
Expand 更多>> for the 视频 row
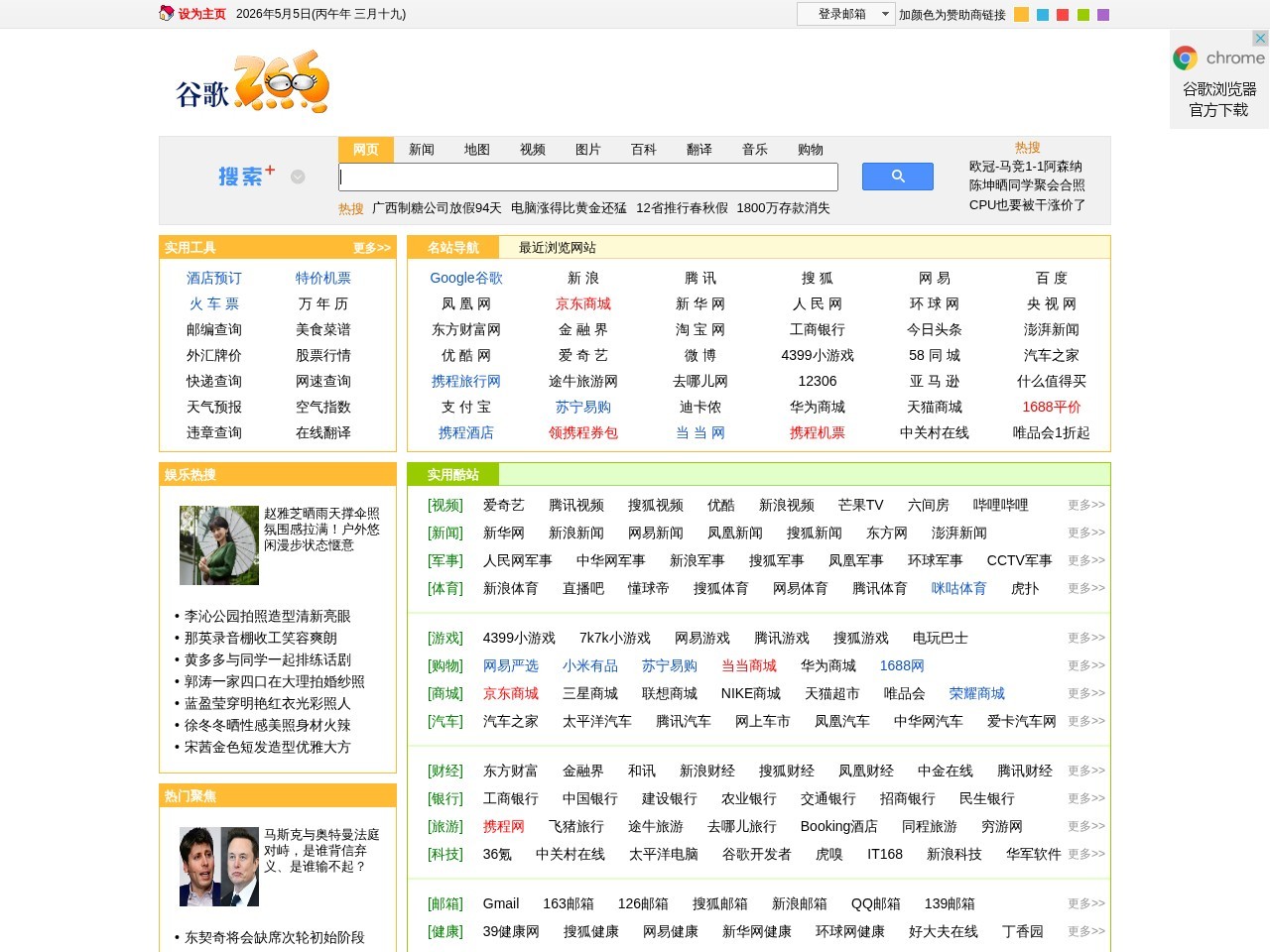1086,505
